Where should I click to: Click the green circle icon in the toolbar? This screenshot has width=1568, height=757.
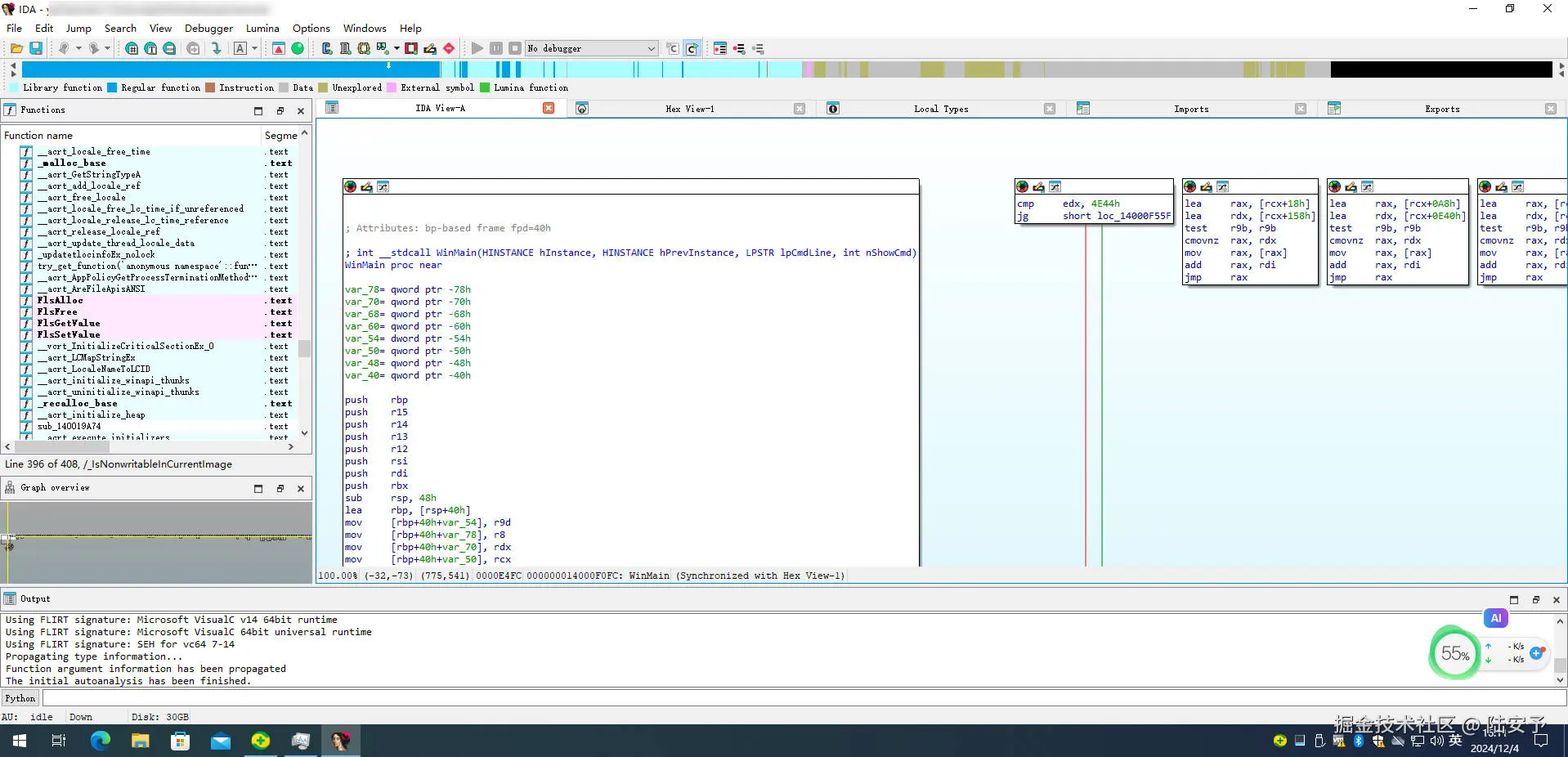click(298, 49)
